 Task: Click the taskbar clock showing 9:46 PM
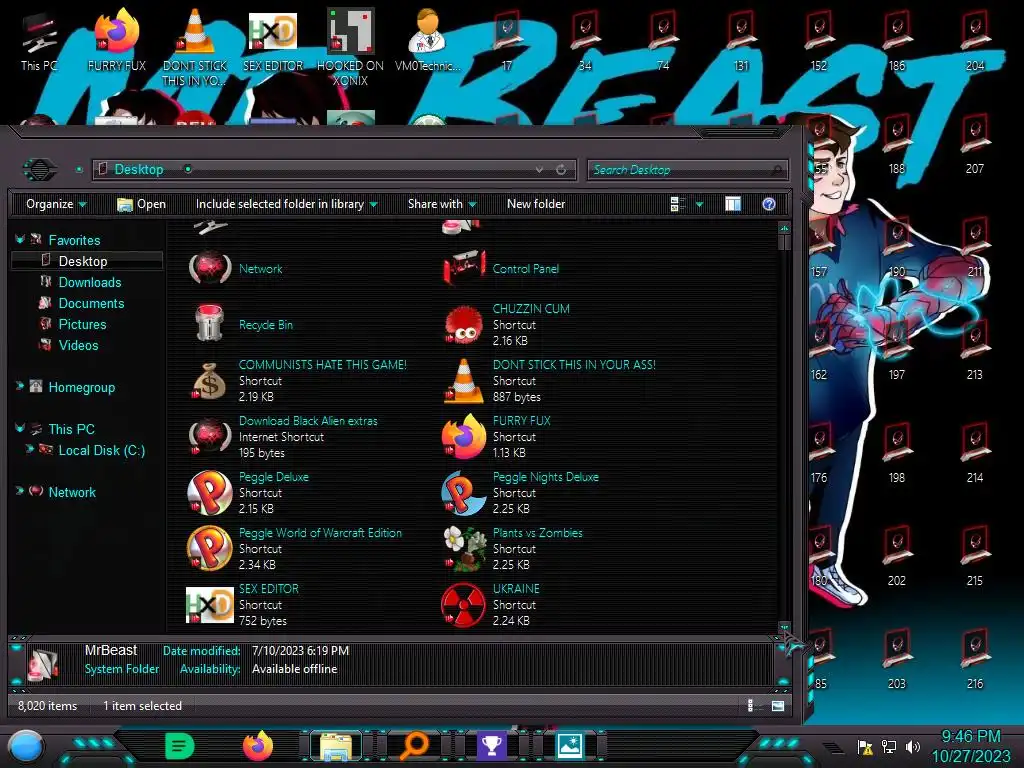(x=971, y=746)
